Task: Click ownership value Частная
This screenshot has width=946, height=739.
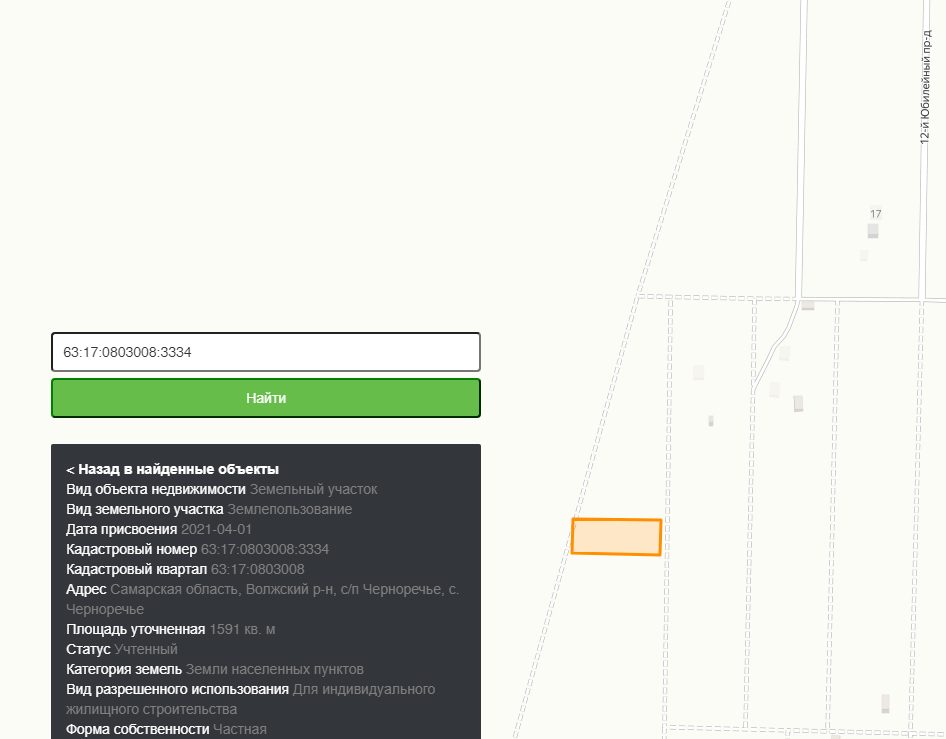Action: (x=240, y=729)
